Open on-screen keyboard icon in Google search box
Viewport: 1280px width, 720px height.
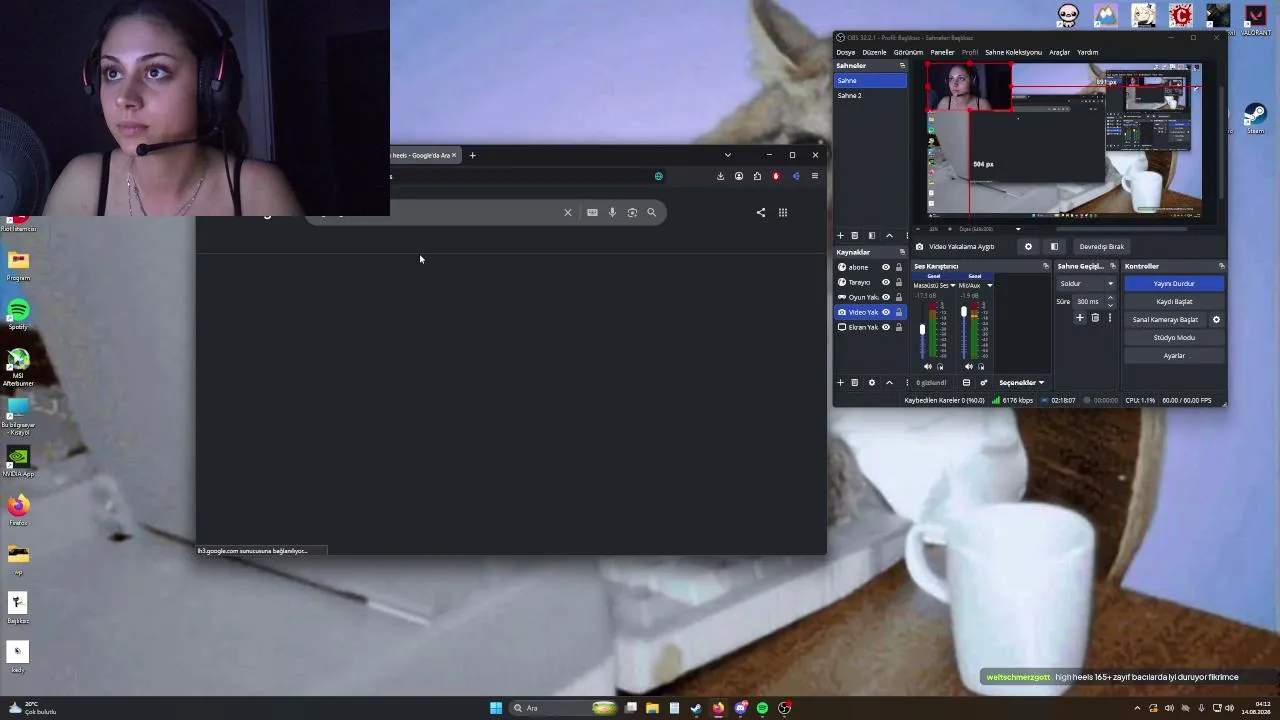(592, 212)
